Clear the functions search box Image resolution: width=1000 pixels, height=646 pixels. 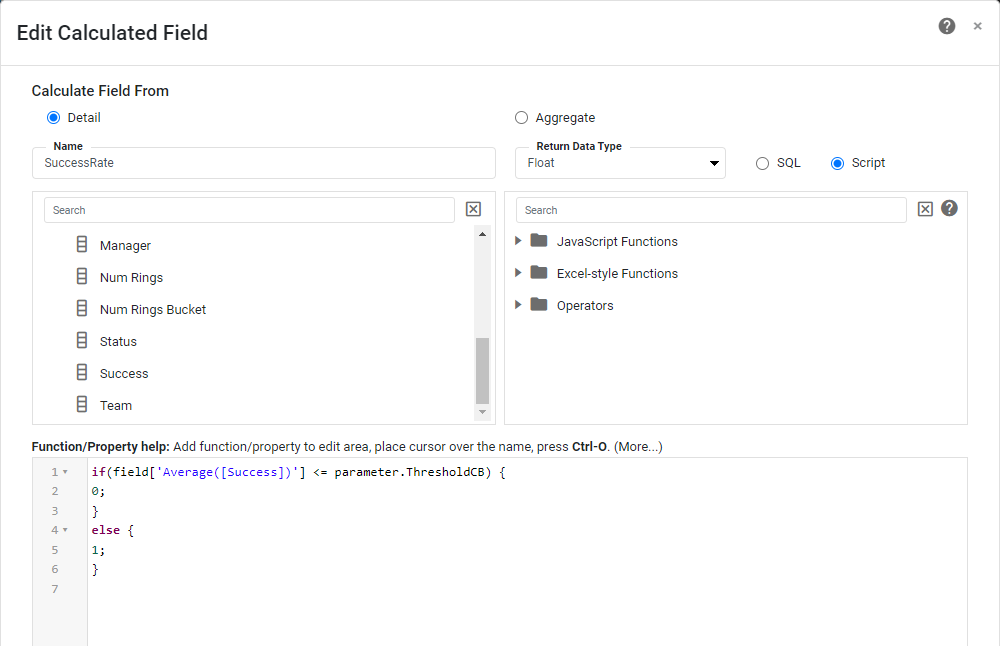(925, 209)
